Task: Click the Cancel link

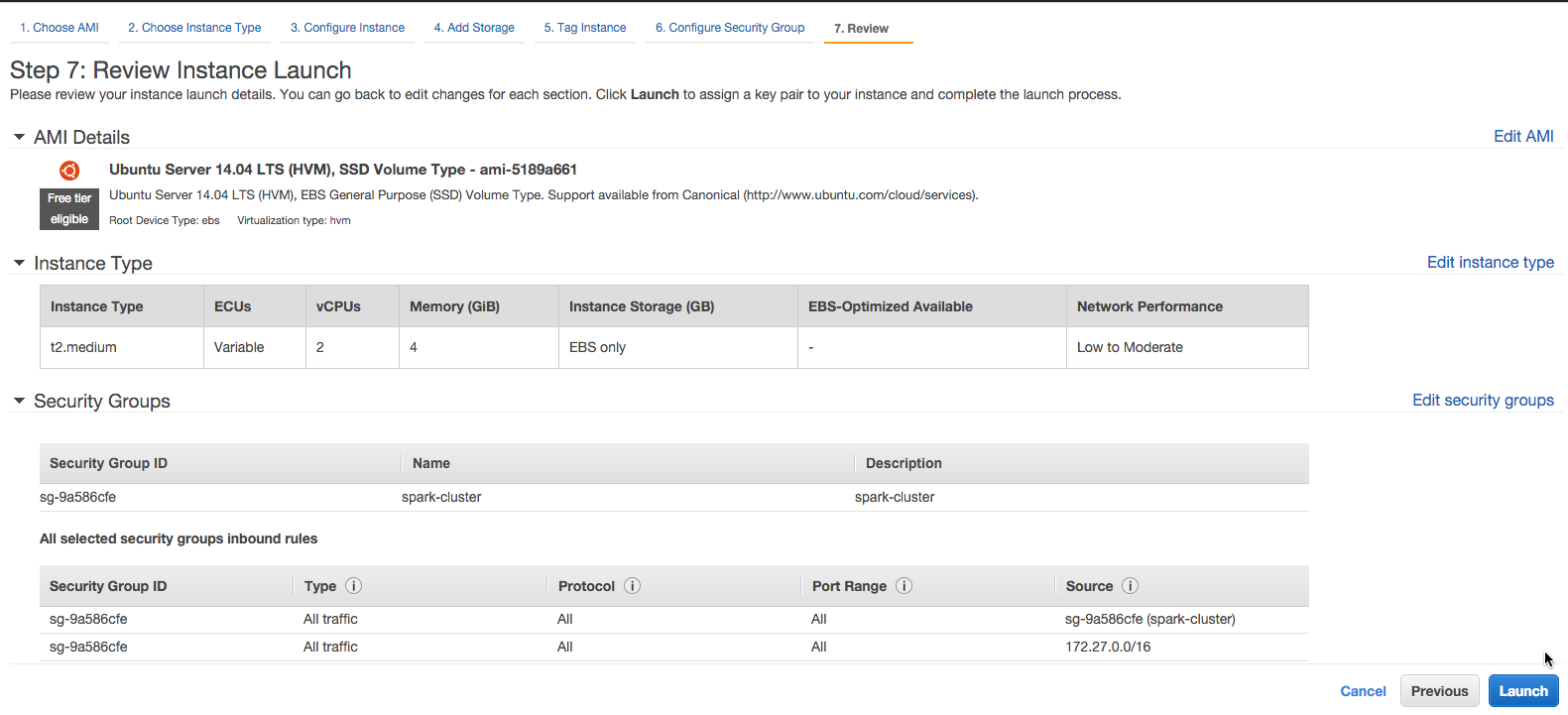Action: tap(1363, 691)
